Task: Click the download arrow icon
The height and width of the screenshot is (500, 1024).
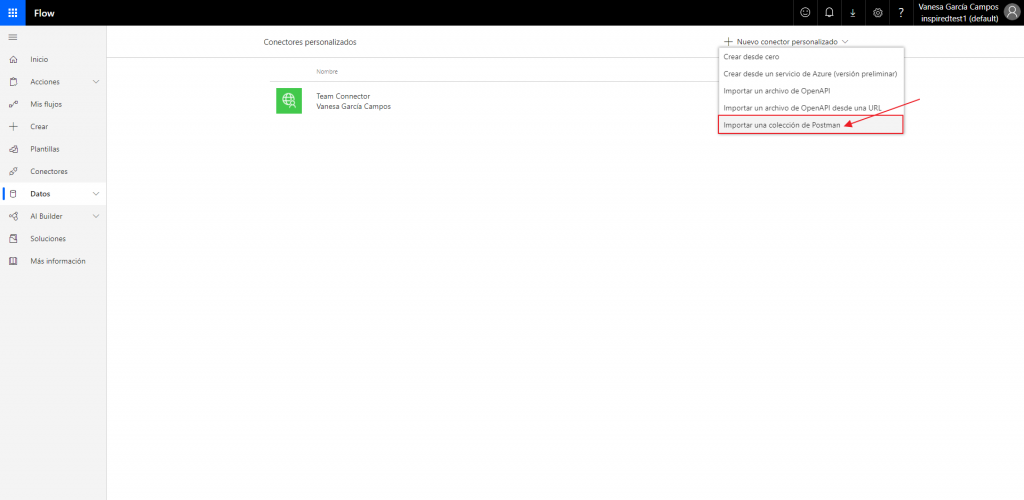Action: point(853,13)
